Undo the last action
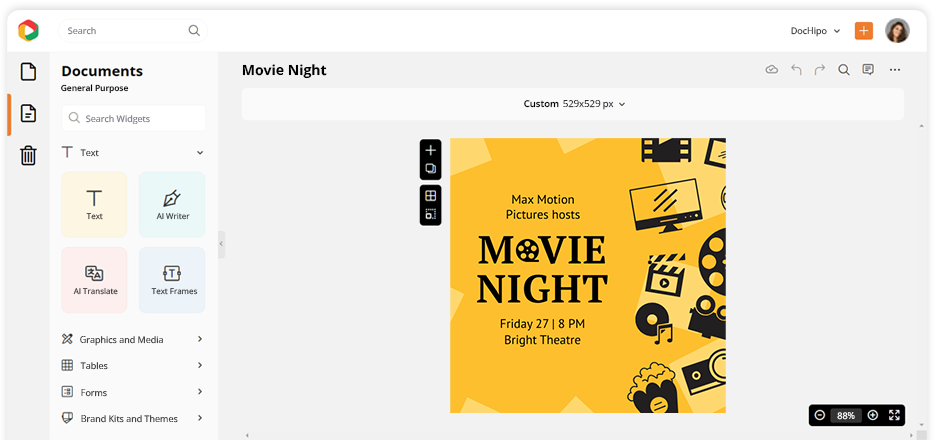 coord(796,70)
